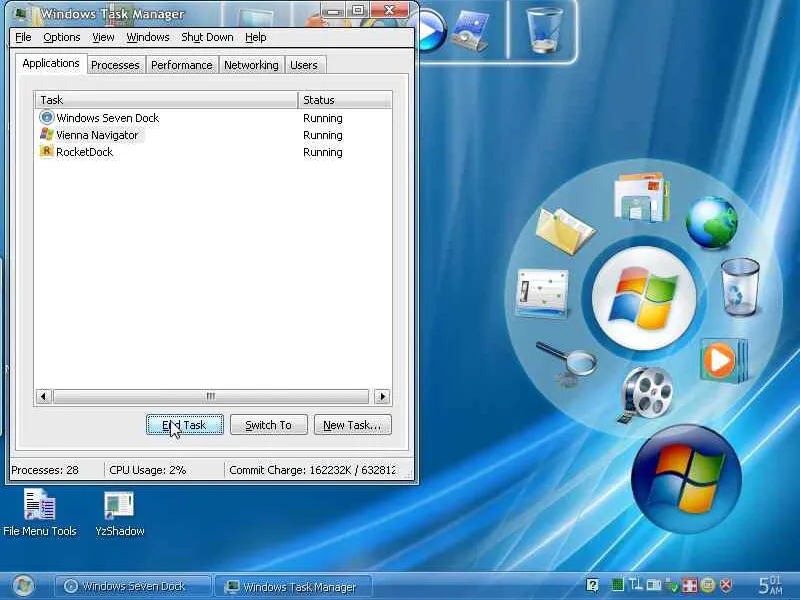Screen dimensions: 800x600
Task: Switch to the Users tab
Action: [304, 65]
